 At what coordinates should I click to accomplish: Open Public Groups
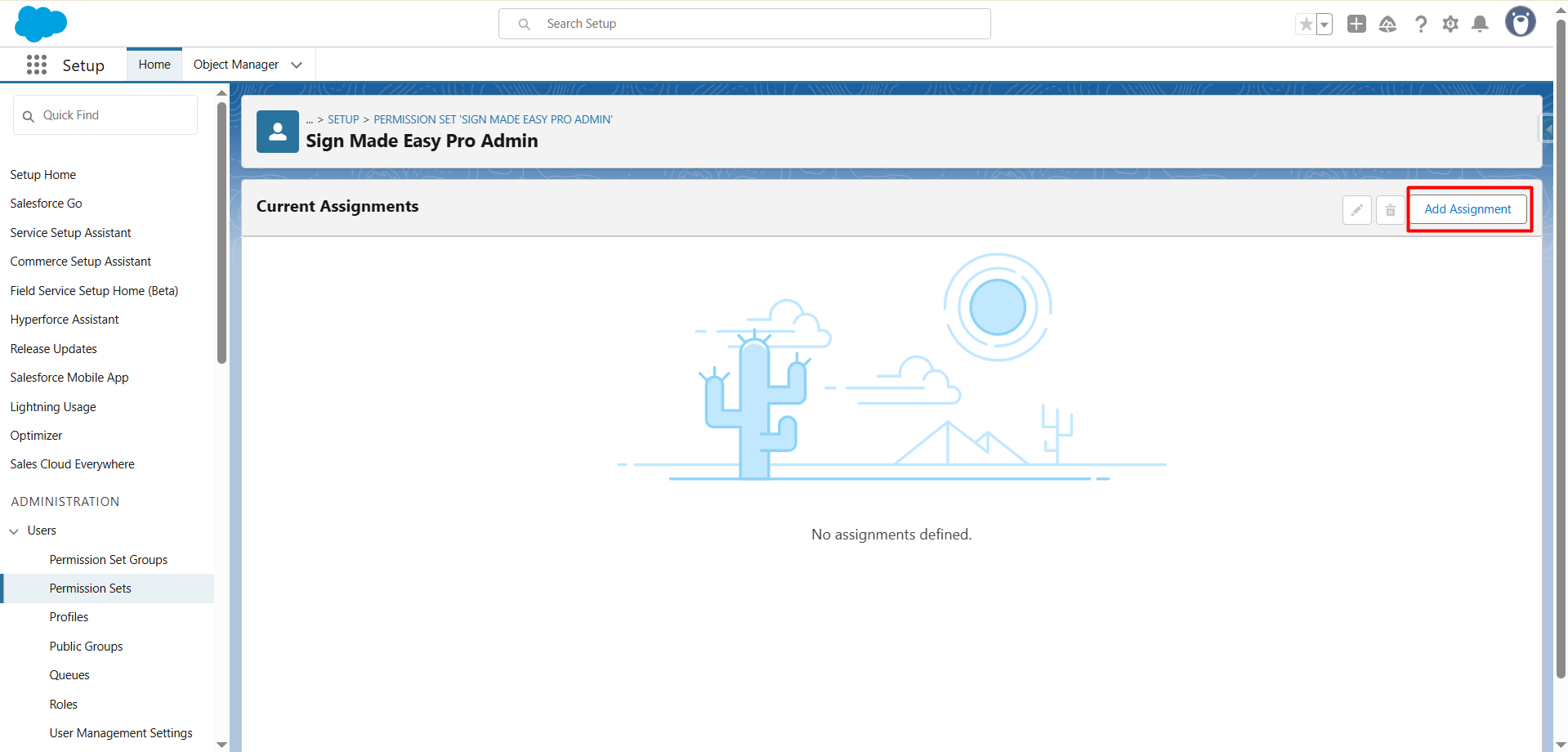[86, 647]
